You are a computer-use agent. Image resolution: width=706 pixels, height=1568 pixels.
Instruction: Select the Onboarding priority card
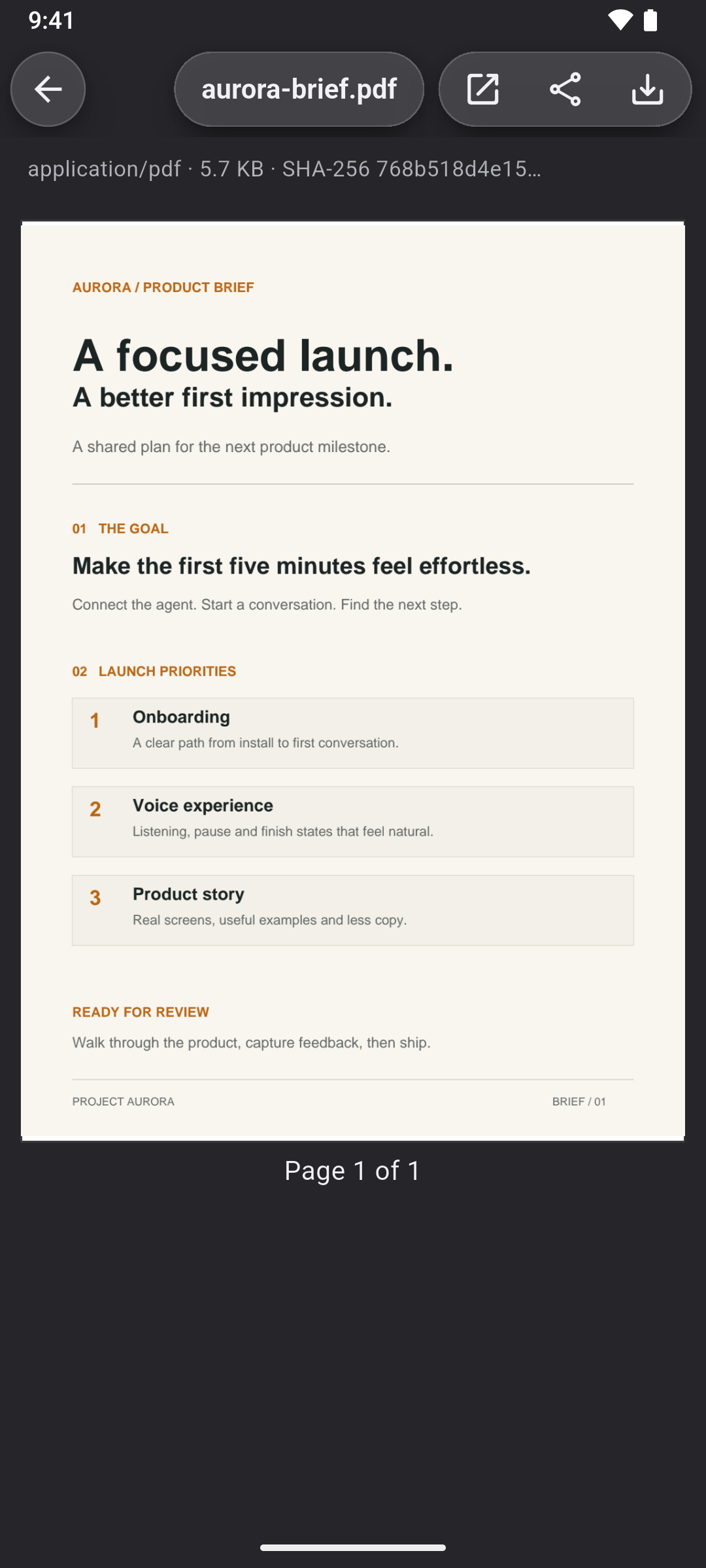[353, 733]
